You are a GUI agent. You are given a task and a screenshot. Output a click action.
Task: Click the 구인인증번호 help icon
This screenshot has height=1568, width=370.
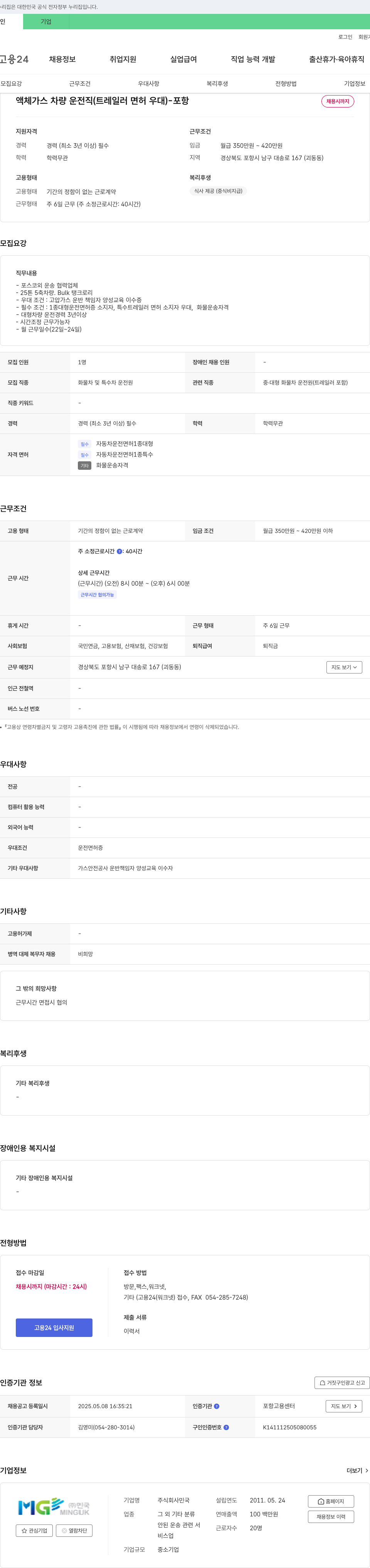(226, 1427)
